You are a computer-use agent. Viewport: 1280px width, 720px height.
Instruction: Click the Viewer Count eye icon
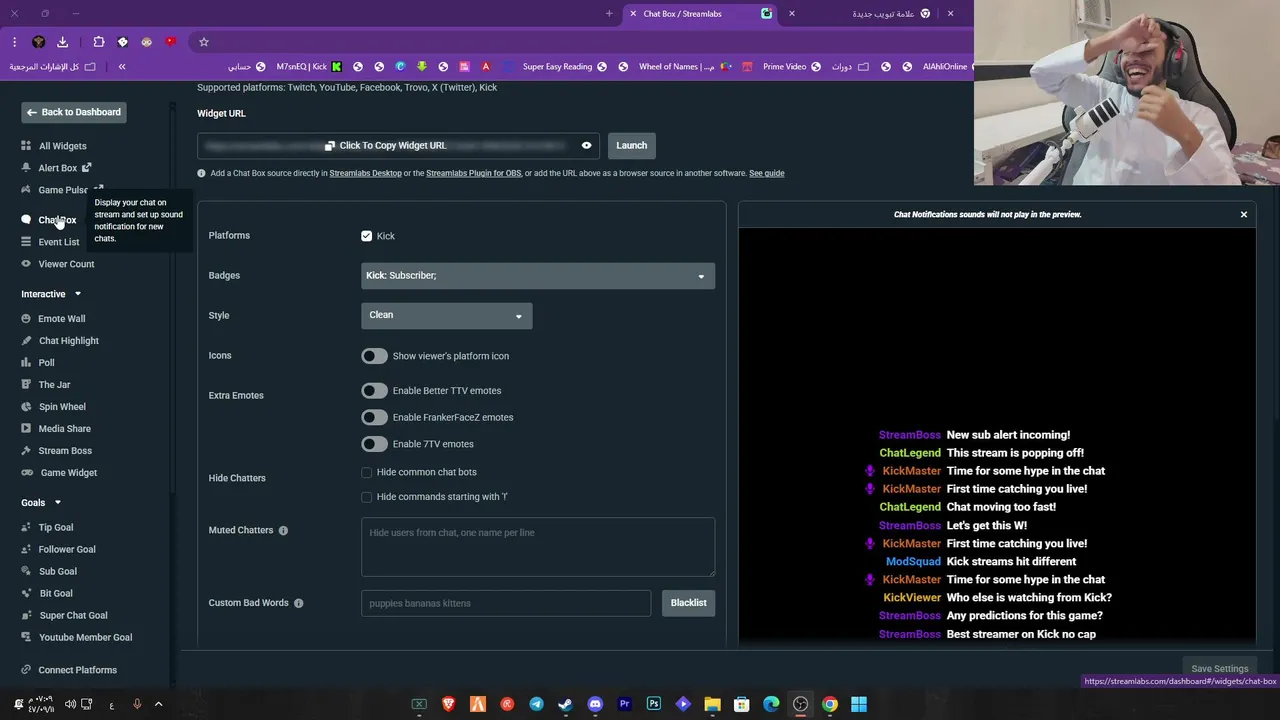point(26,264)
